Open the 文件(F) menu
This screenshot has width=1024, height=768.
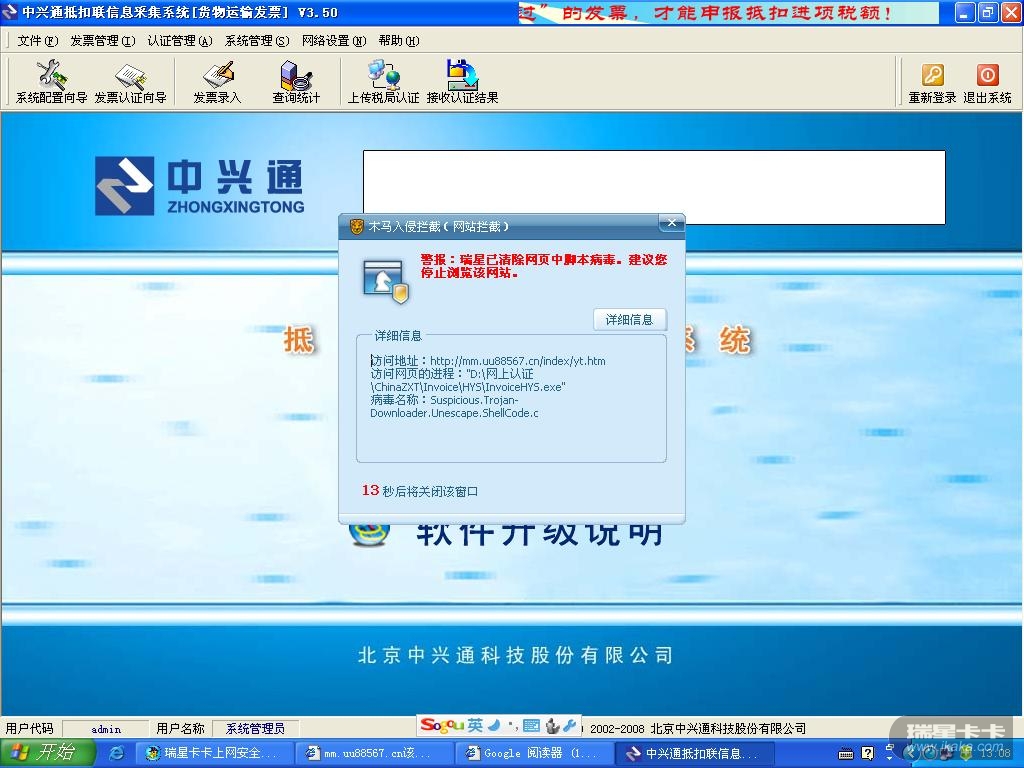[x=37, y=40]
